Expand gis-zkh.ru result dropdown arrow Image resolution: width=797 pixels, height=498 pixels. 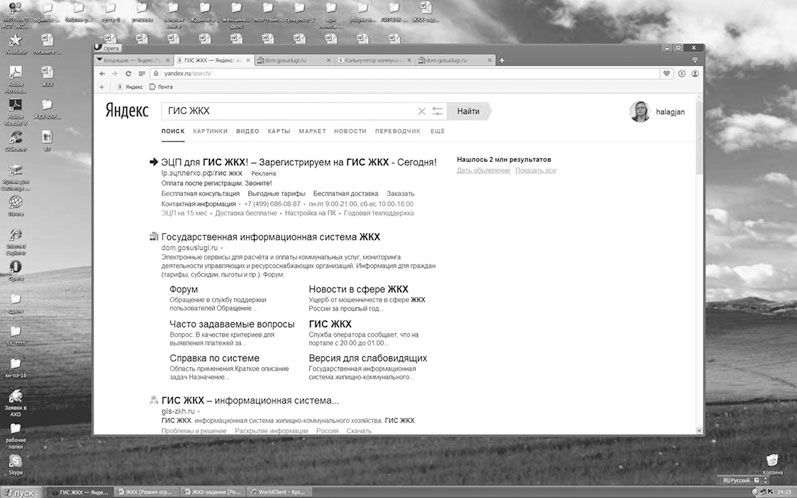pos(198,411)
